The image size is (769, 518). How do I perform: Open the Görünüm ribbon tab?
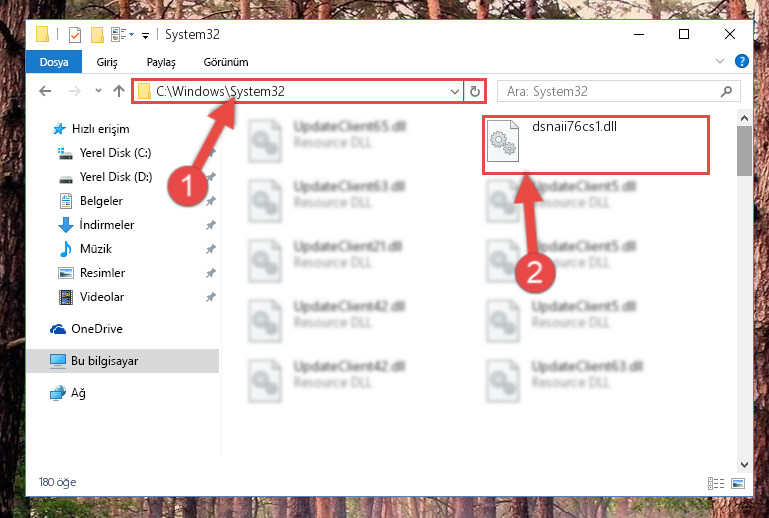(x=226, y=62)
